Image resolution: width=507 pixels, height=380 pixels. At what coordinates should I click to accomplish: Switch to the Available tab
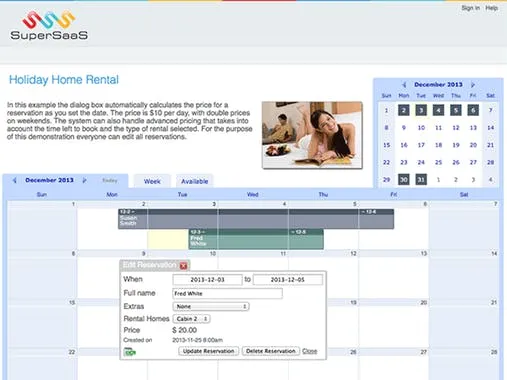click(x=194, y=181)
